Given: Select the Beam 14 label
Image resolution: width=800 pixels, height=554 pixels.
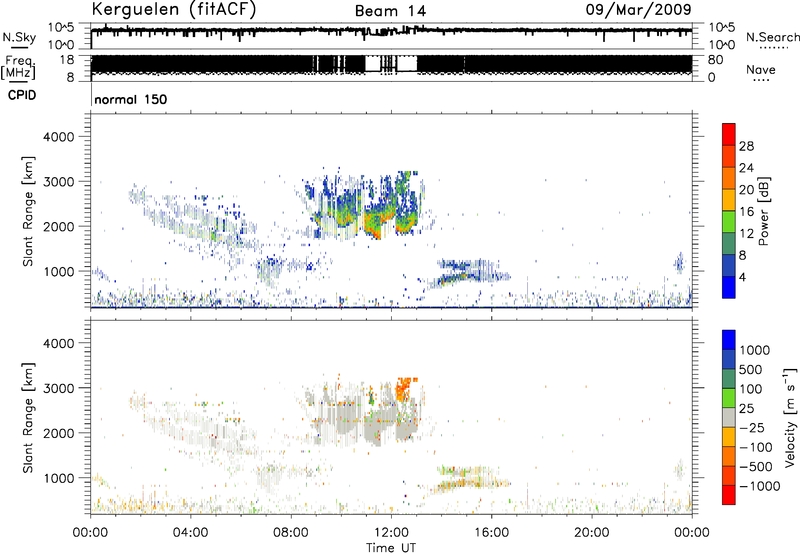Looking at the screenshot, I should (x=390, y=11).
